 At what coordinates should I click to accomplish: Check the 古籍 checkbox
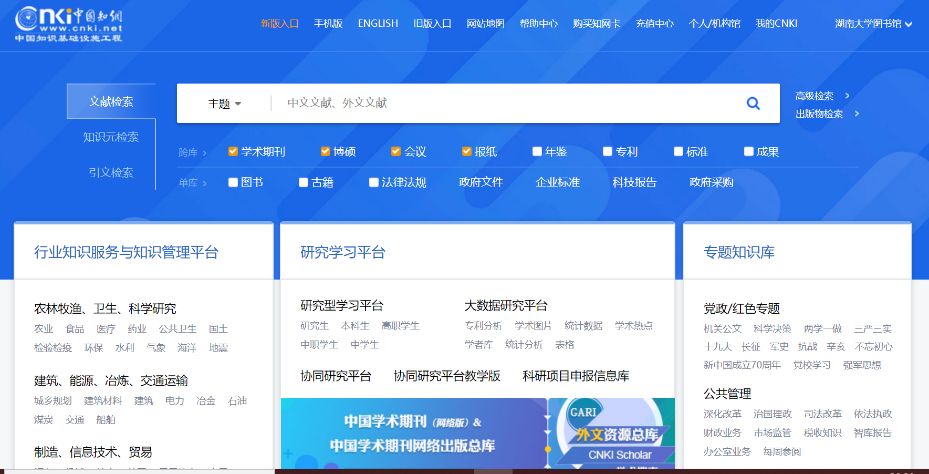point(303,182)
